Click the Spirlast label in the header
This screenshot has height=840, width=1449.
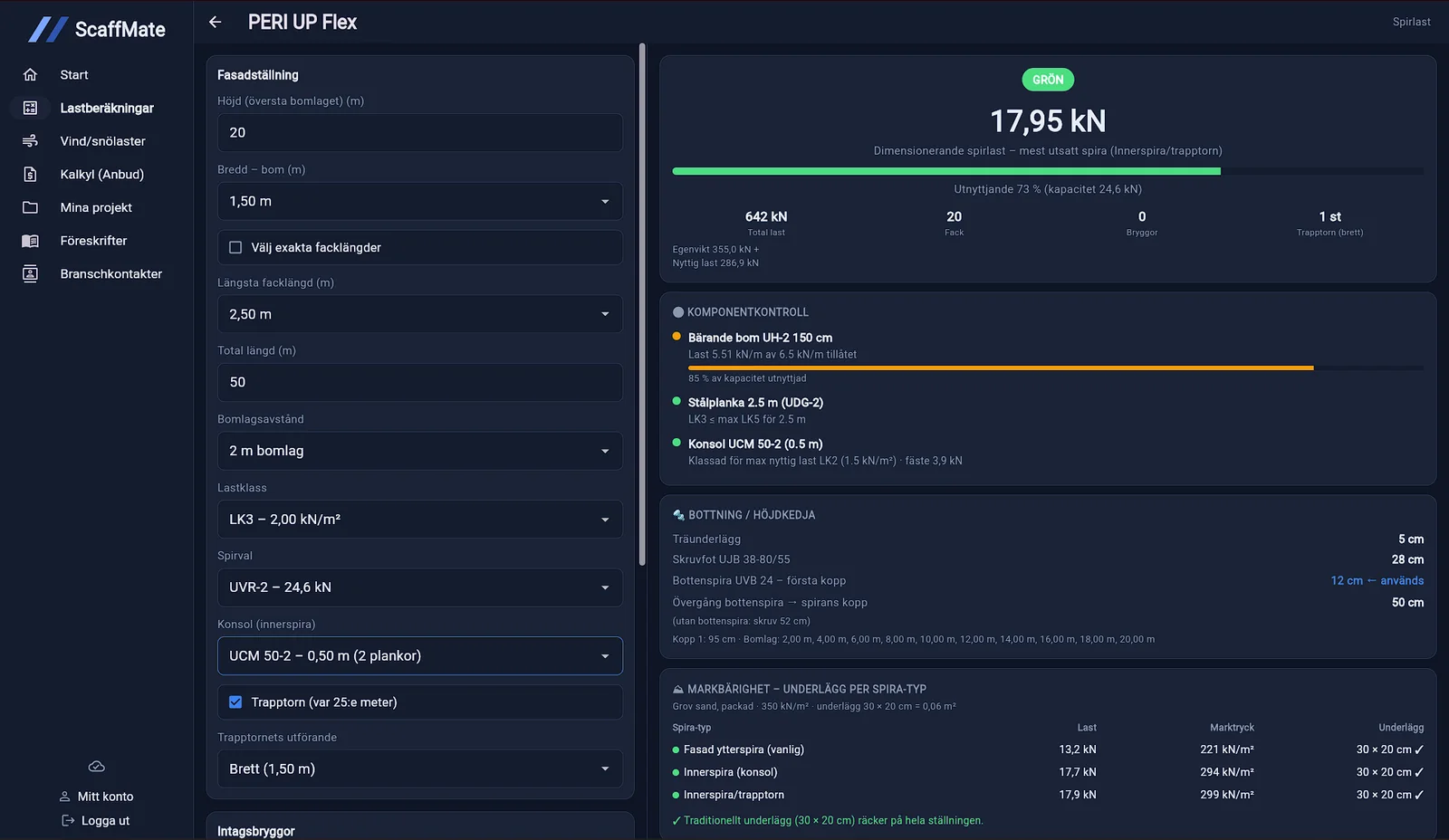pyautogui.click(x=1411, y=22)
